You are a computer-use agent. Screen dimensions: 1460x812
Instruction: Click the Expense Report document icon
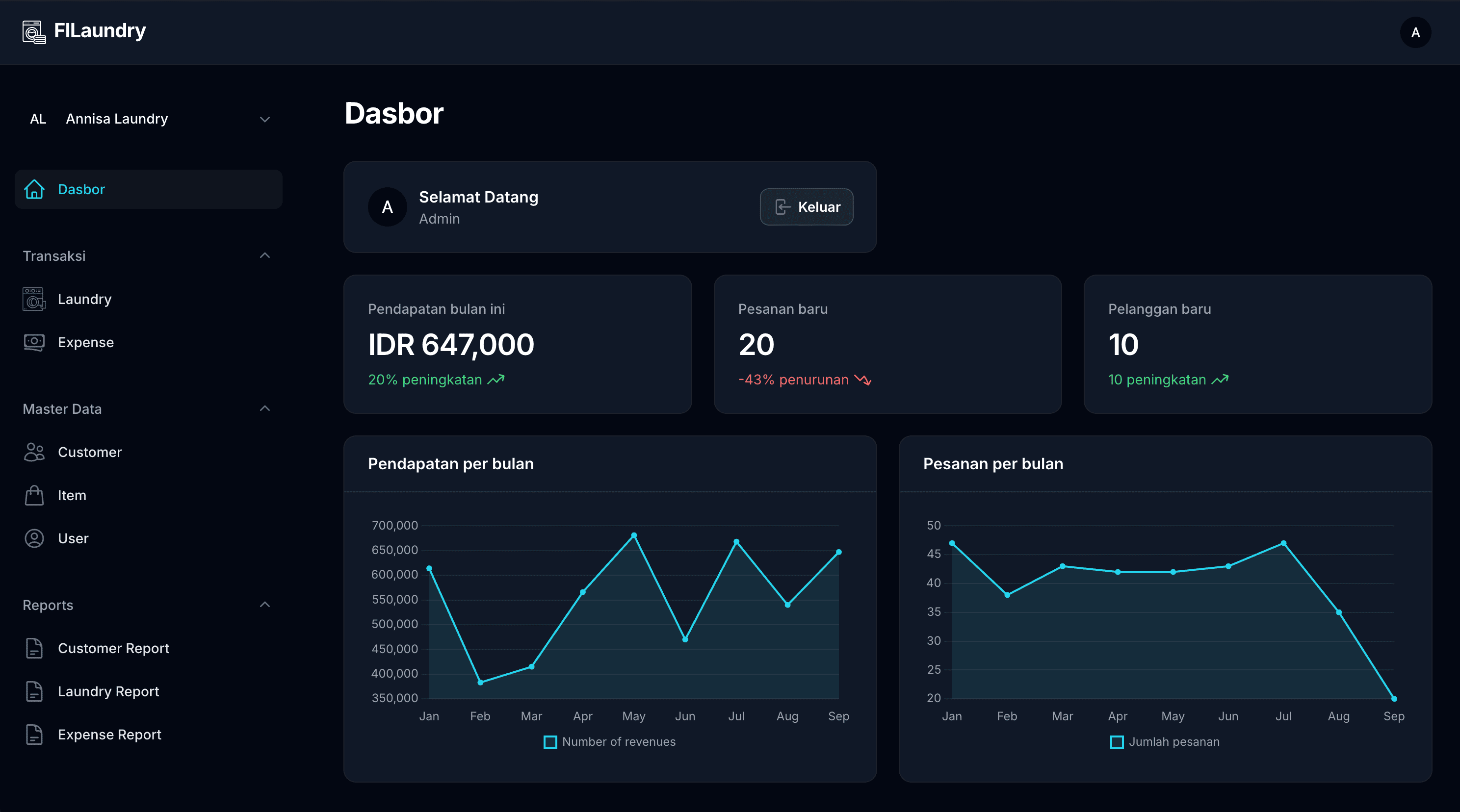coord(34,735)
